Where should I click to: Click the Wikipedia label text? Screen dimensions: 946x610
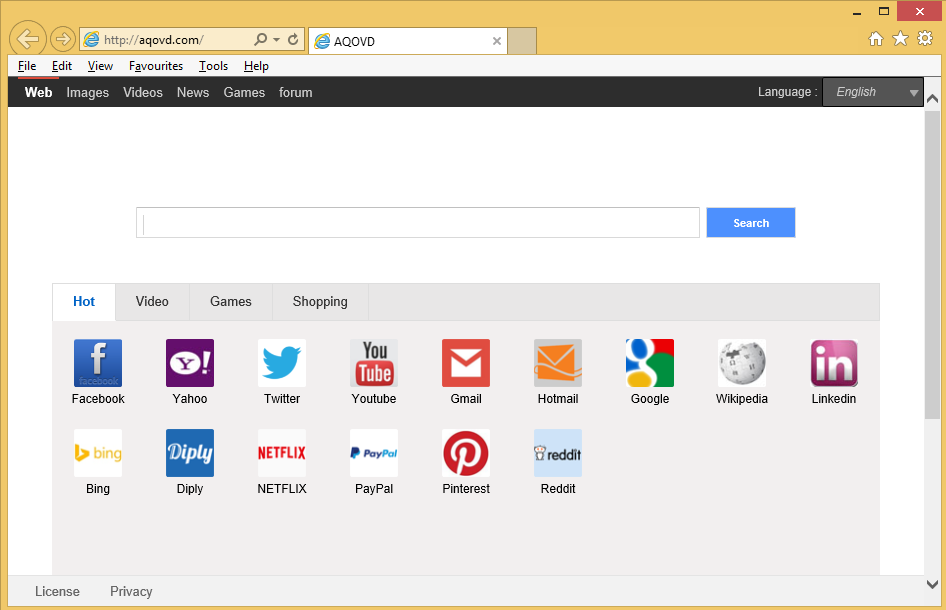pos(742,399)
